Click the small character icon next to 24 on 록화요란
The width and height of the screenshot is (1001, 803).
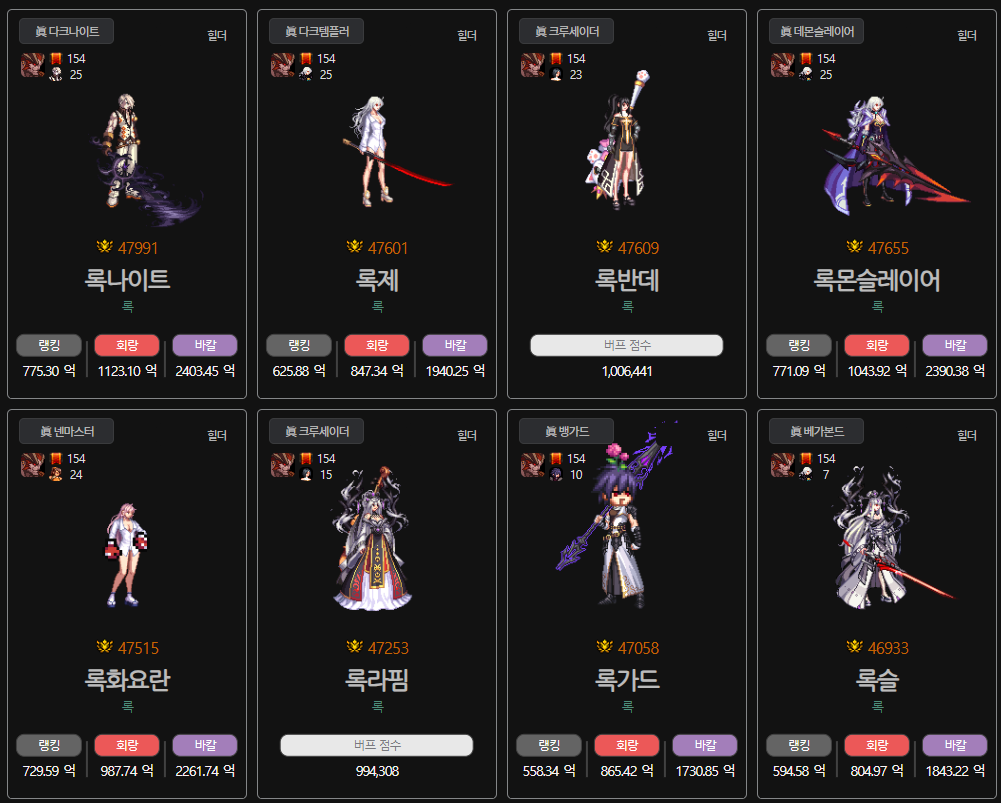[56, 474]
